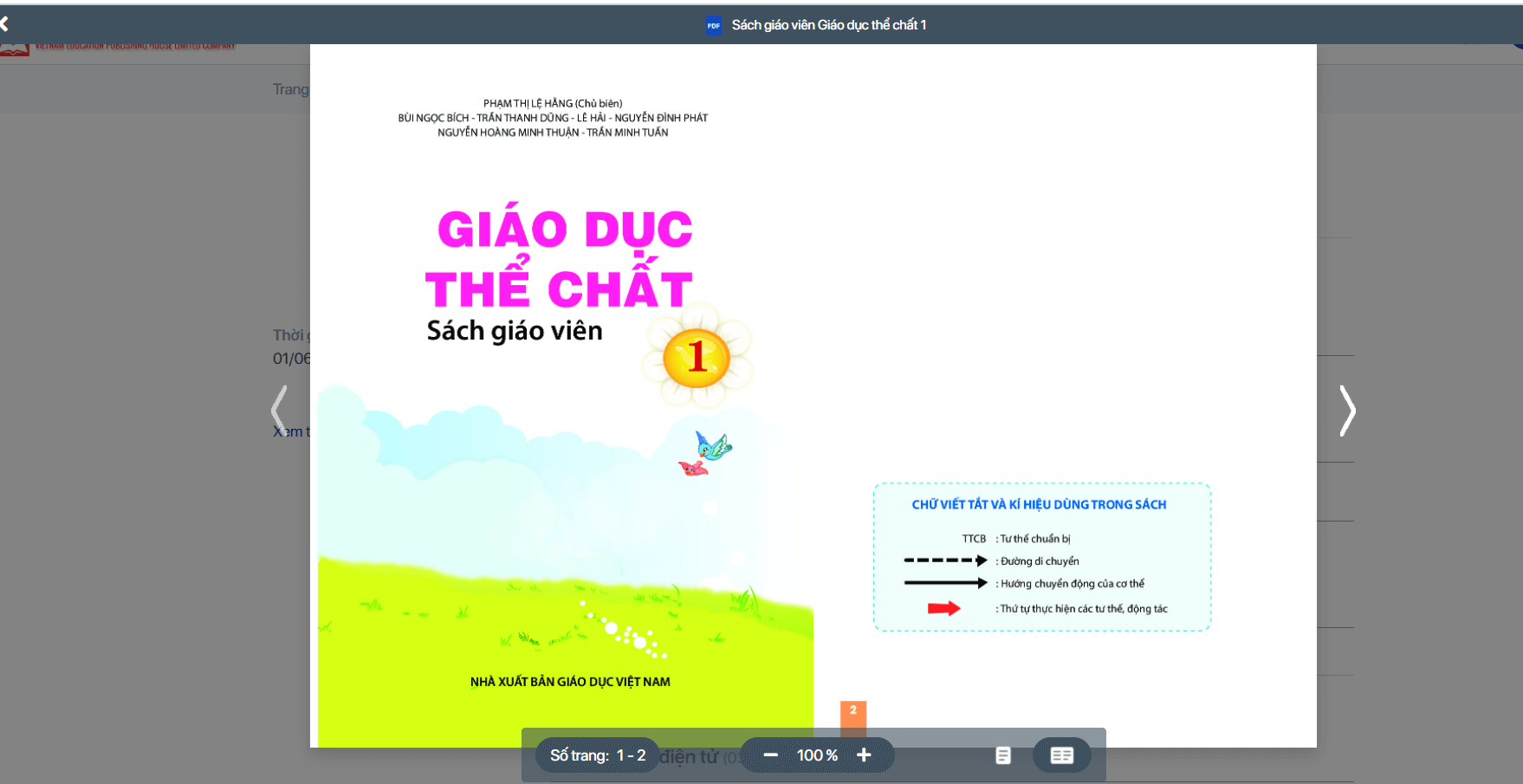Click 'TTCB : Tư thế chuẩn bị' legend line

pyautogui.click(x=1015, y=539)
